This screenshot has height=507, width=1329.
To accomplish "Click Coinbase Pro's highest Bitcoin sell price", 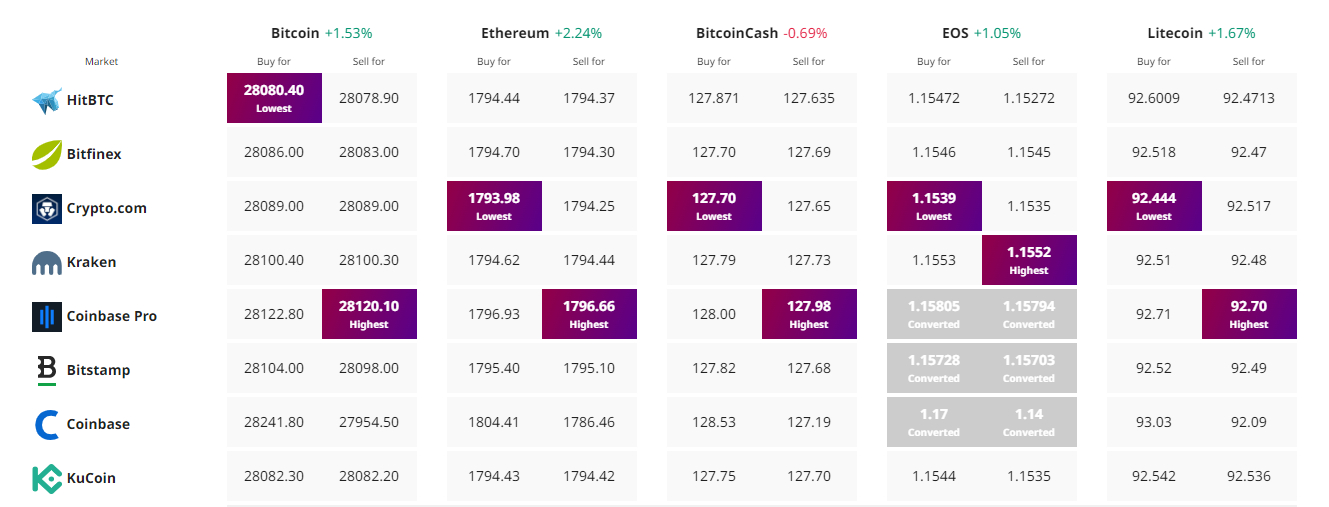I will tap(369, 314).
